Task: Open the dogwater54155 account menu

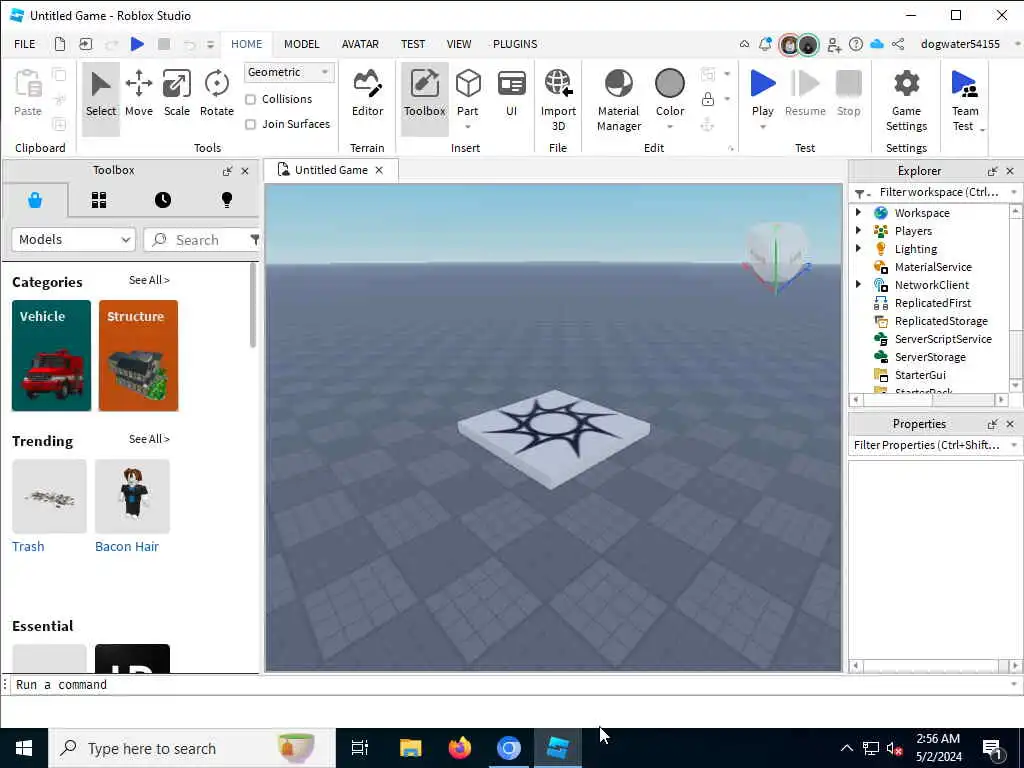Action: coord(960,44)
